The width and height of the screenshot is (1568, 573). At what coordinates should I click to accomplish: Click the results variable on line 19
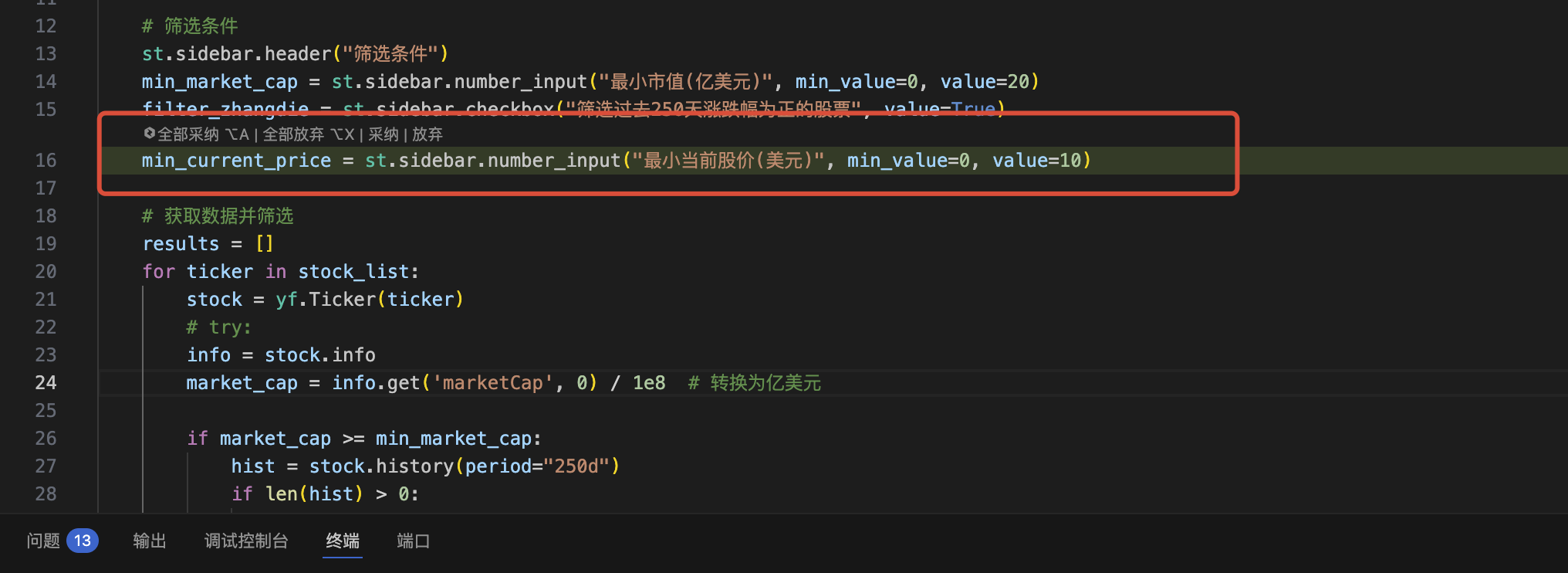[181, 244]
